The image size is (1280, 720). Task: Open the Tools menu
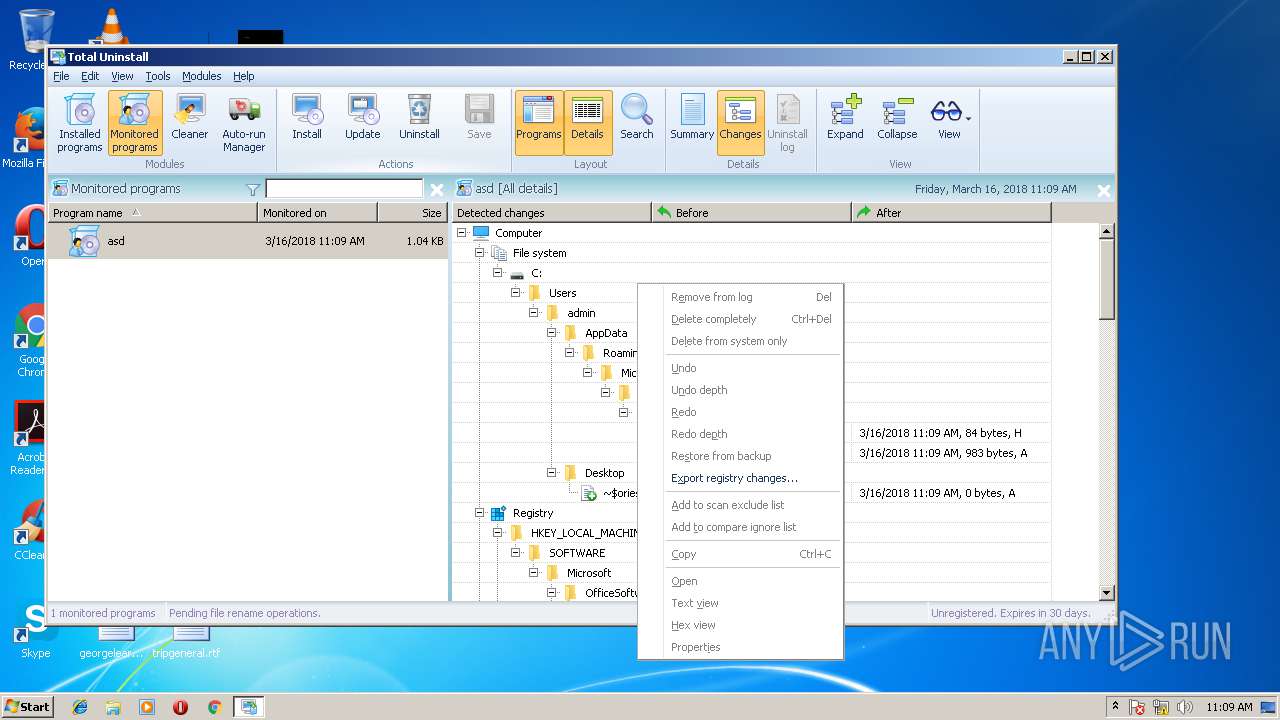tap(158, 76)
